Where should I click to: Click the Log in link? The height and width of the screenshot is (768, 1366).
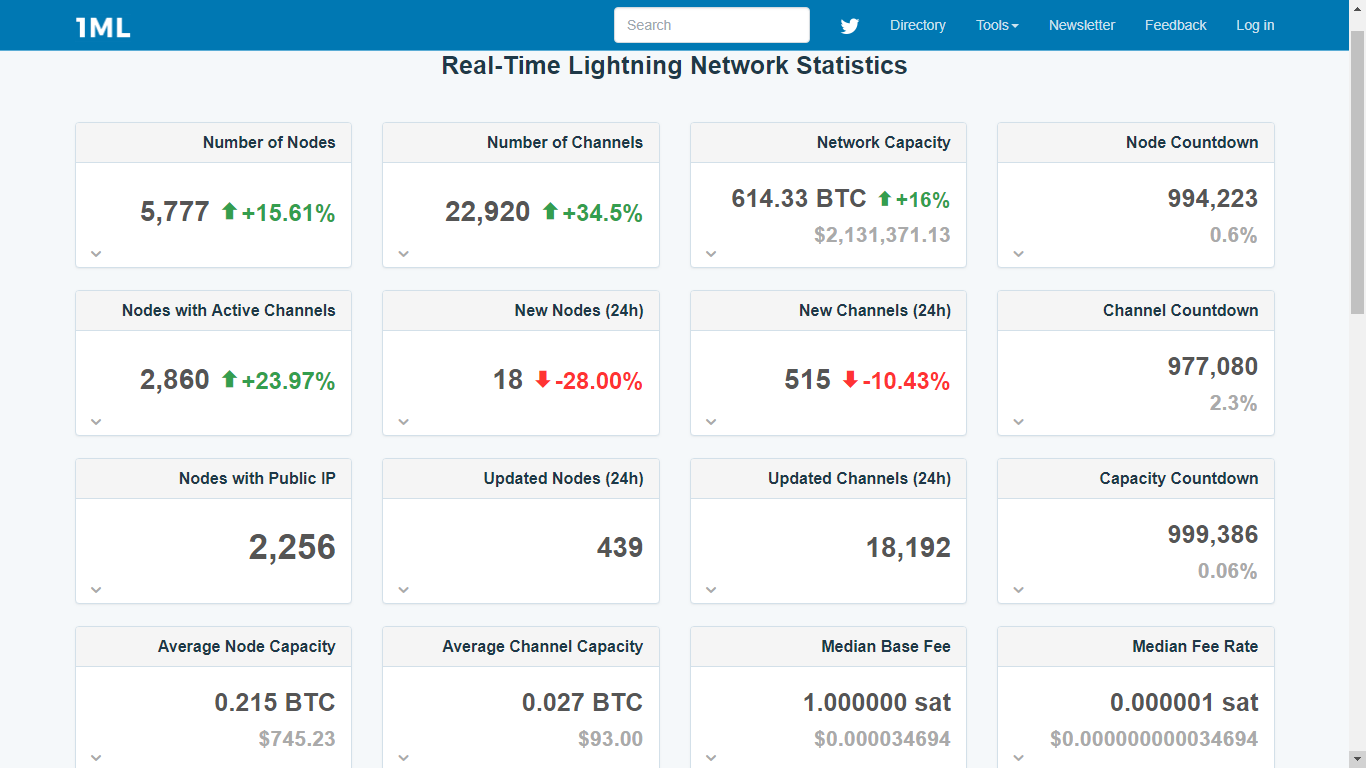click(1255, 25)
